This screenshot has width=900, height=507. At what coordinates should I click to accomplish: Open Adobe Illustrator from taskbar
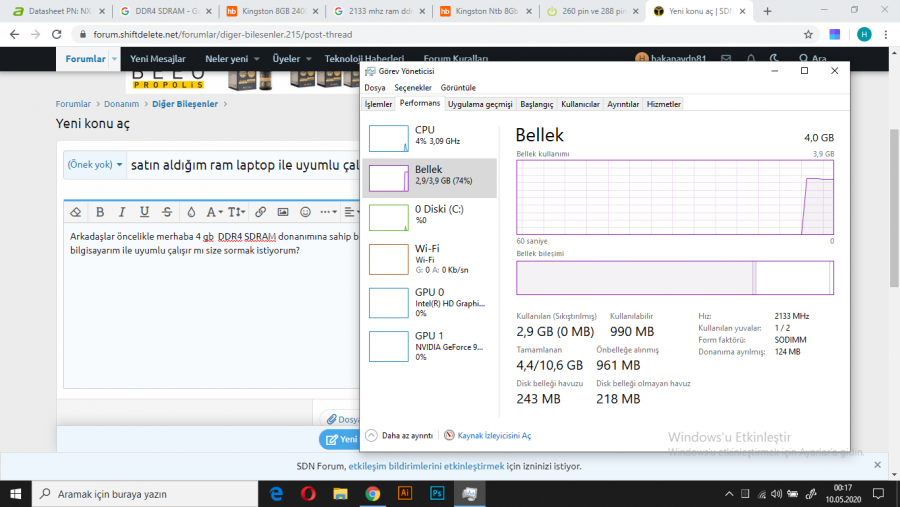[405, 494]
